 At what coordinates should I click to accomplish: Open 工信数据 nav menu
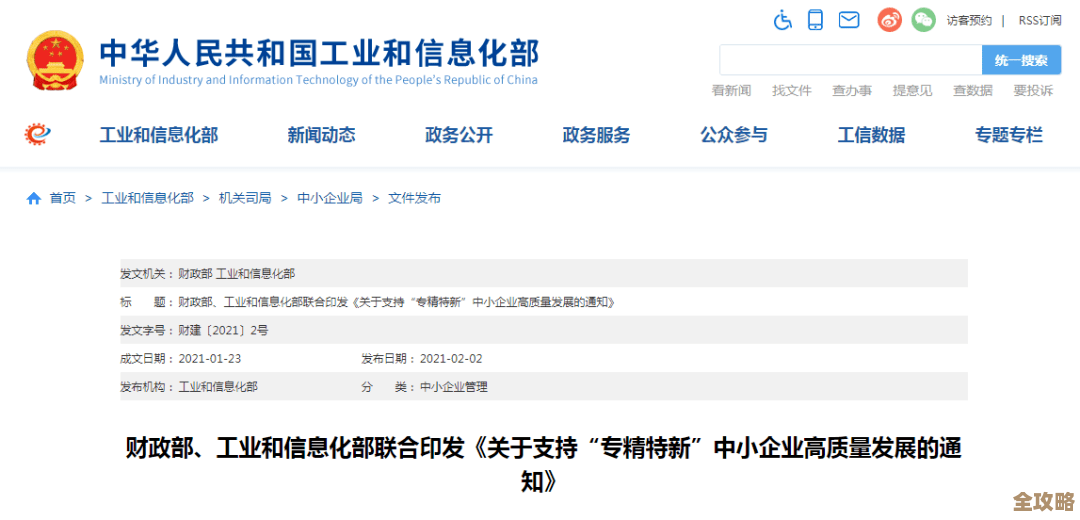click(x=871, y=135)
